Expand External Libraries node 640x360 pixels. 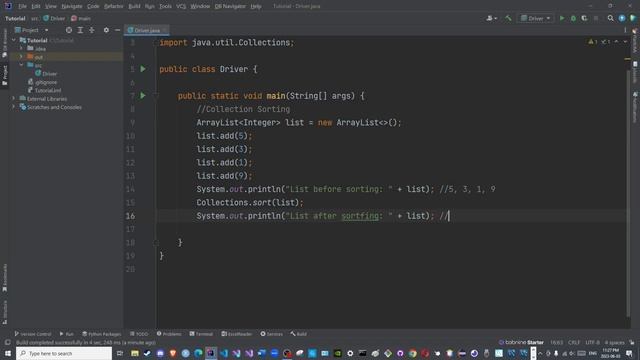pyautogui.click(x=14, y=98)
